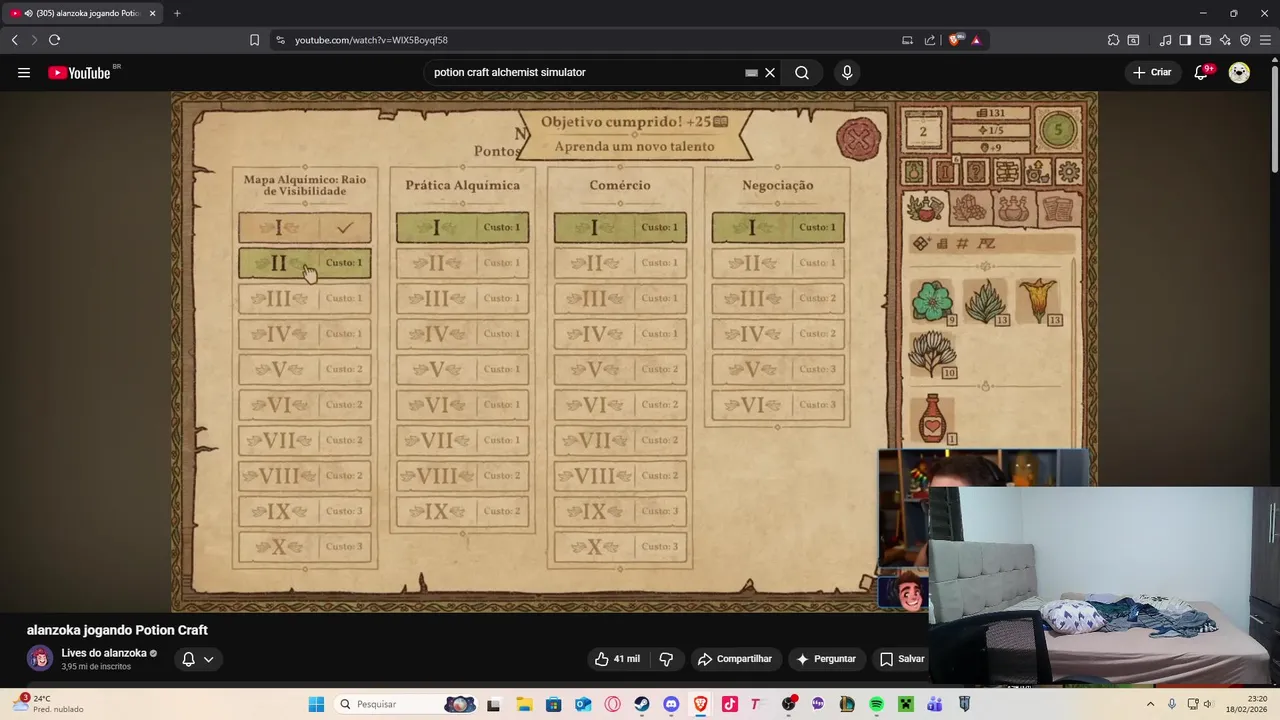Open the crystals inventory tab
Image resolution: width=1280 pixels, height=720 pixels.
(x=969, y=208)
